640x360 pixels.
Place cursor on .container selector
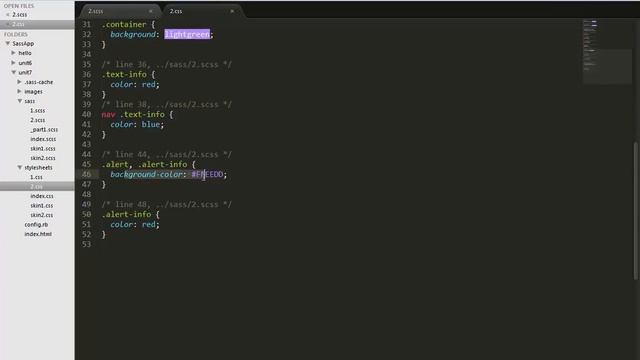tap(124, 24)
